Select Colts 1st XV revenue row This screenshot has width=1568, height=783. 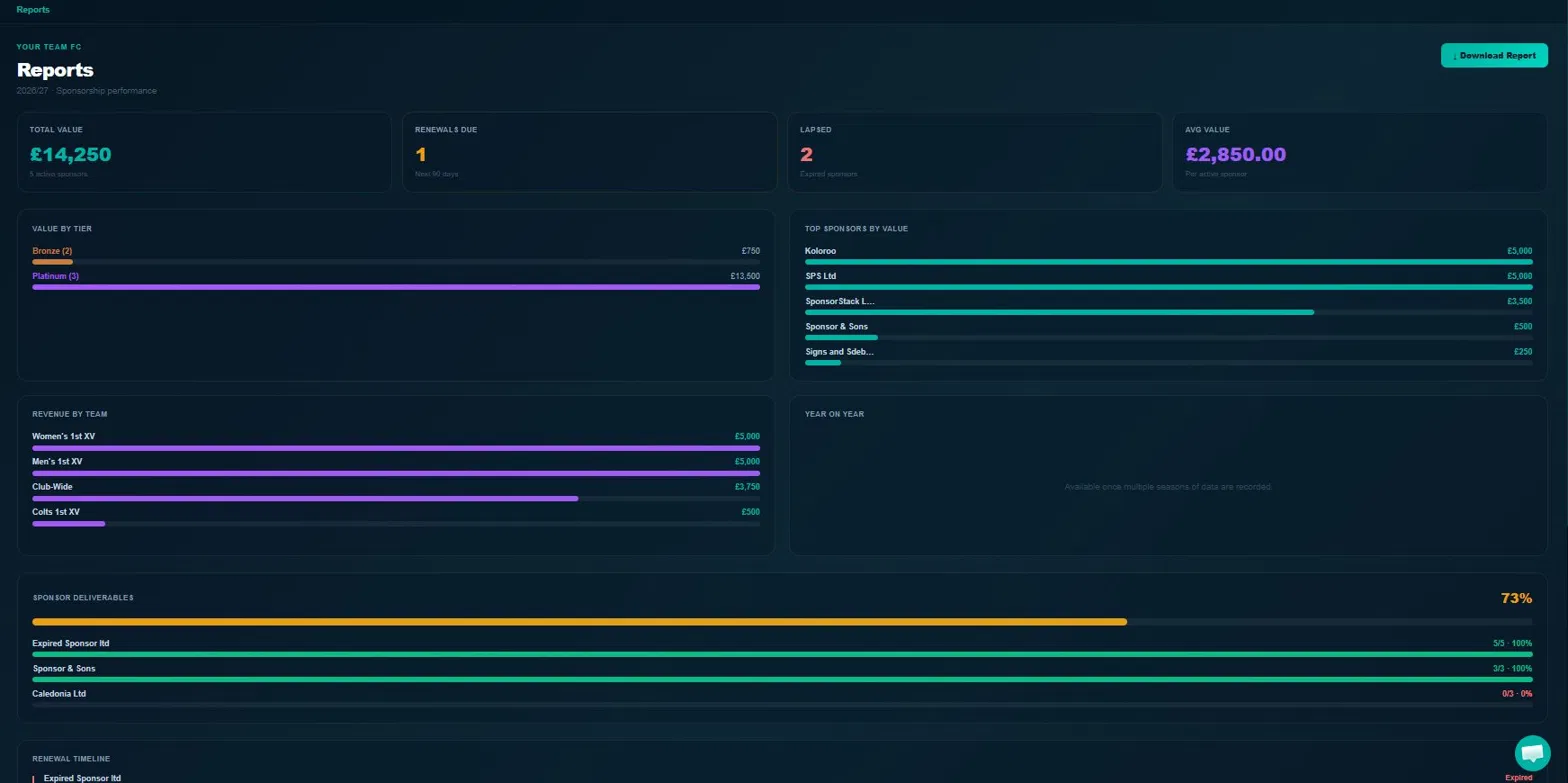[x=396, y=517]
